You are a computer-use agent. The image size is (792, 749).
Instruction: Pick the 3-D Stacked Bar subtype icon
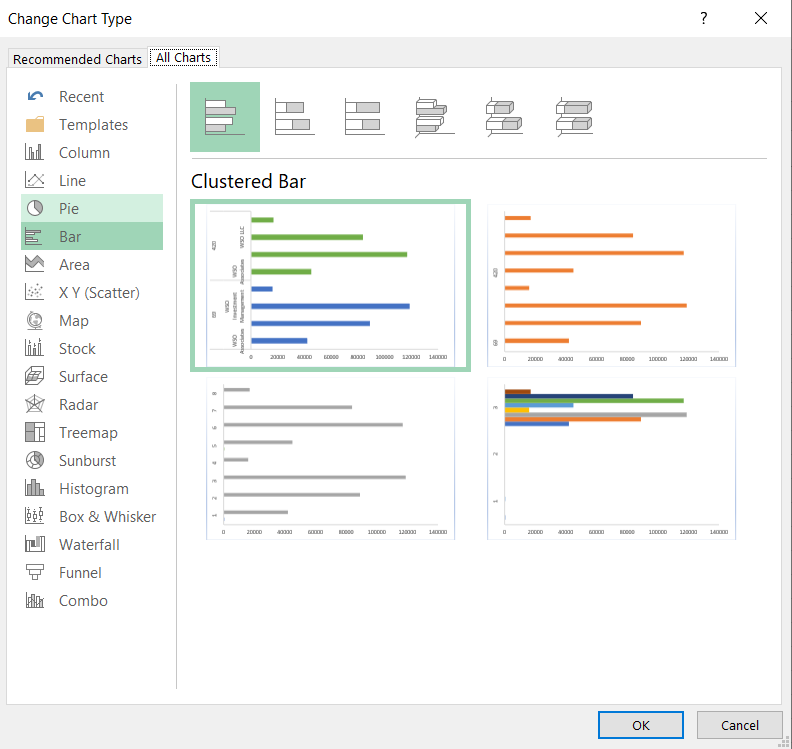[505, 117]
